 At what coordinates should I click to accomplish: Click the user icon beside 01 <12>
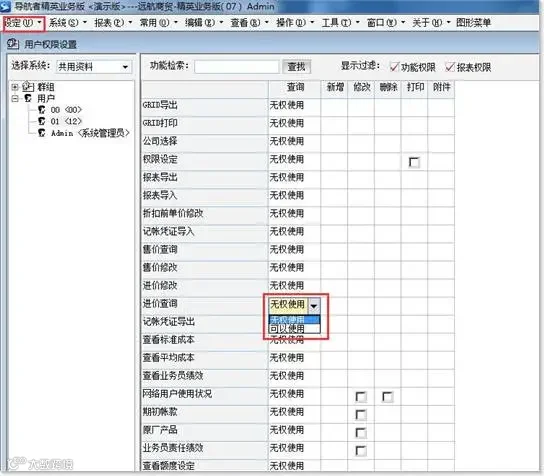click(x=42, y=121)
